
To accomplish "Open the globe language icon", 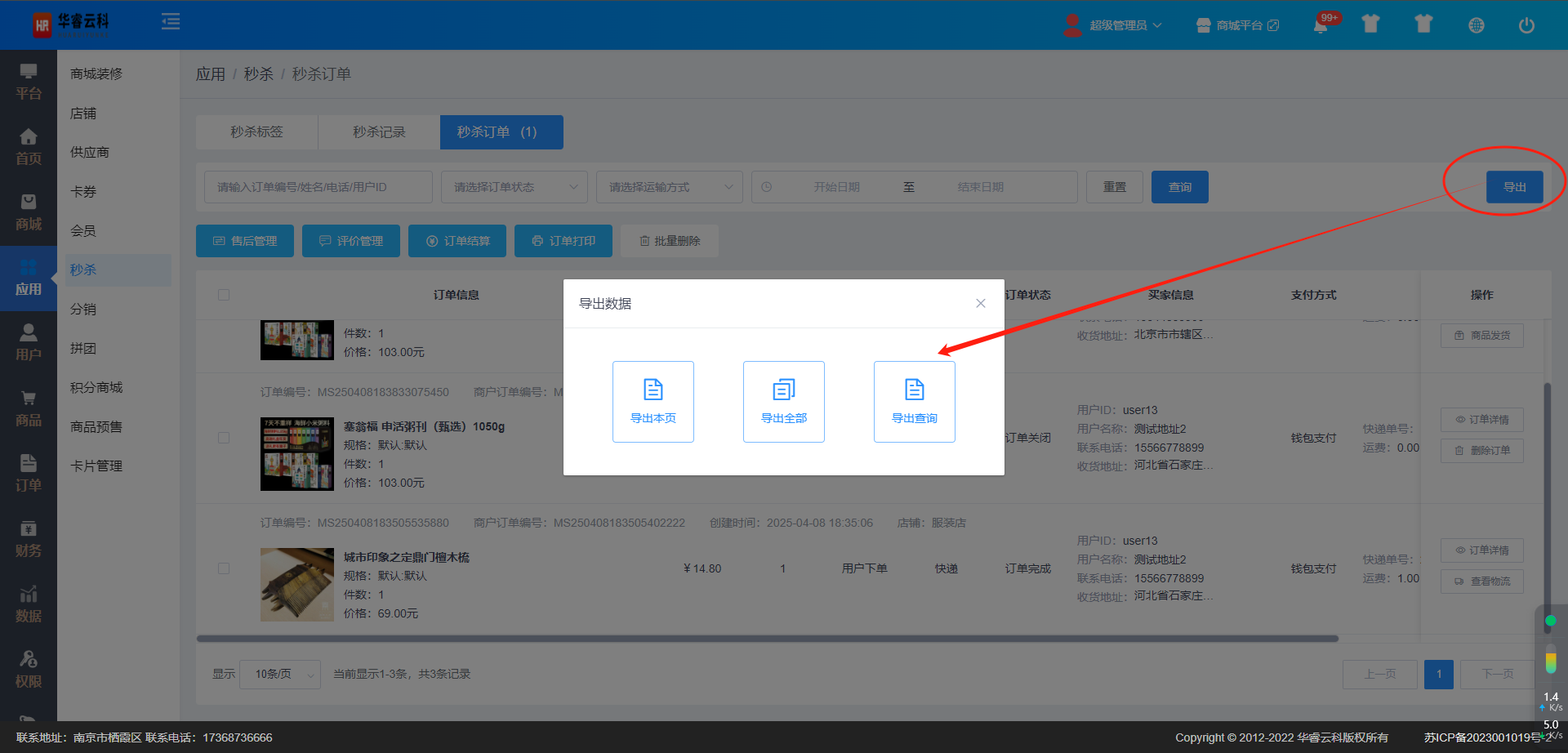I will pyautogui.click(x=1476, y=25).
